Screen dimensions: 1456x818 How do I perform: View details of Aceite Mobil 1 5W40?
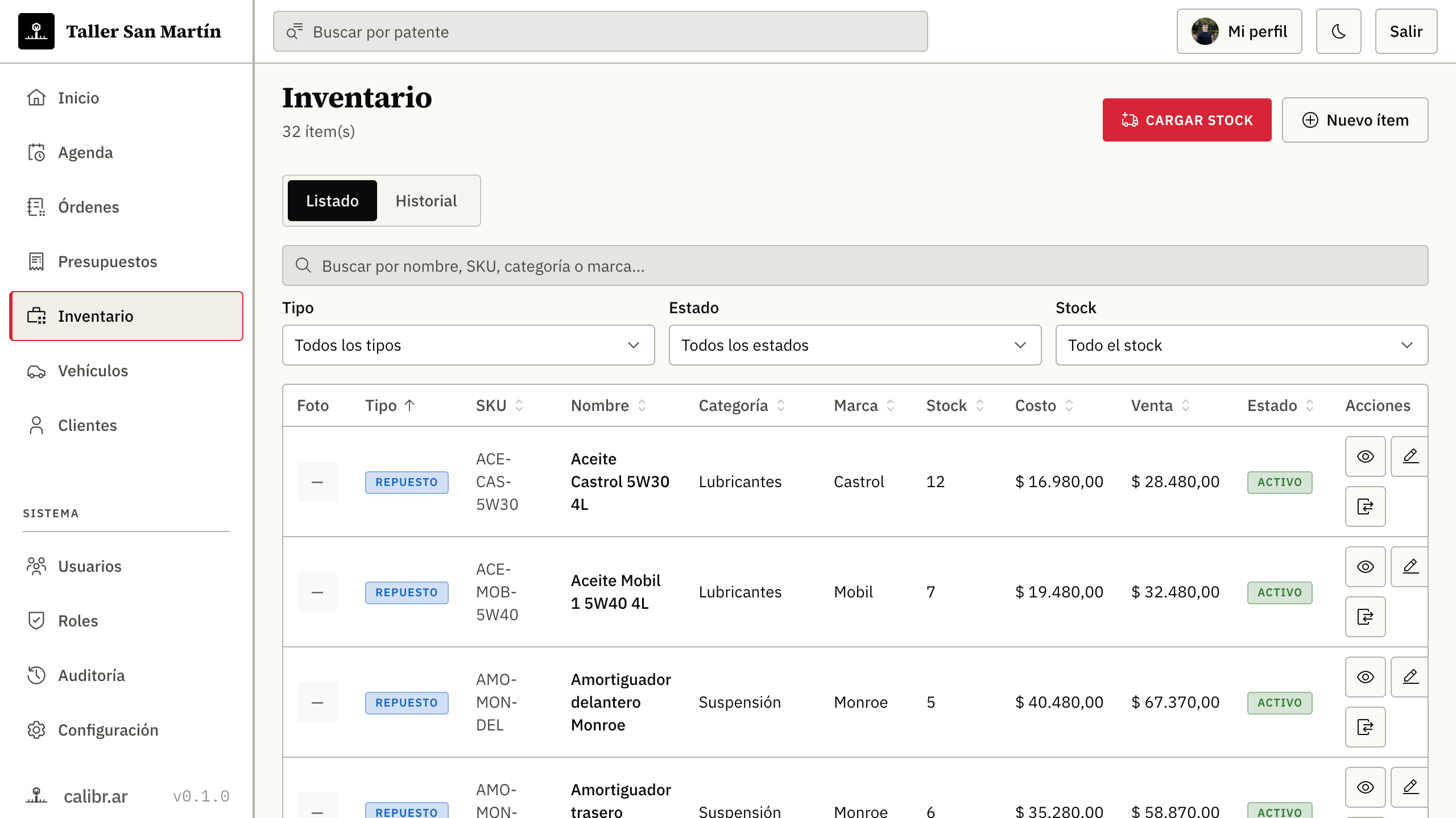(1365, 567)
